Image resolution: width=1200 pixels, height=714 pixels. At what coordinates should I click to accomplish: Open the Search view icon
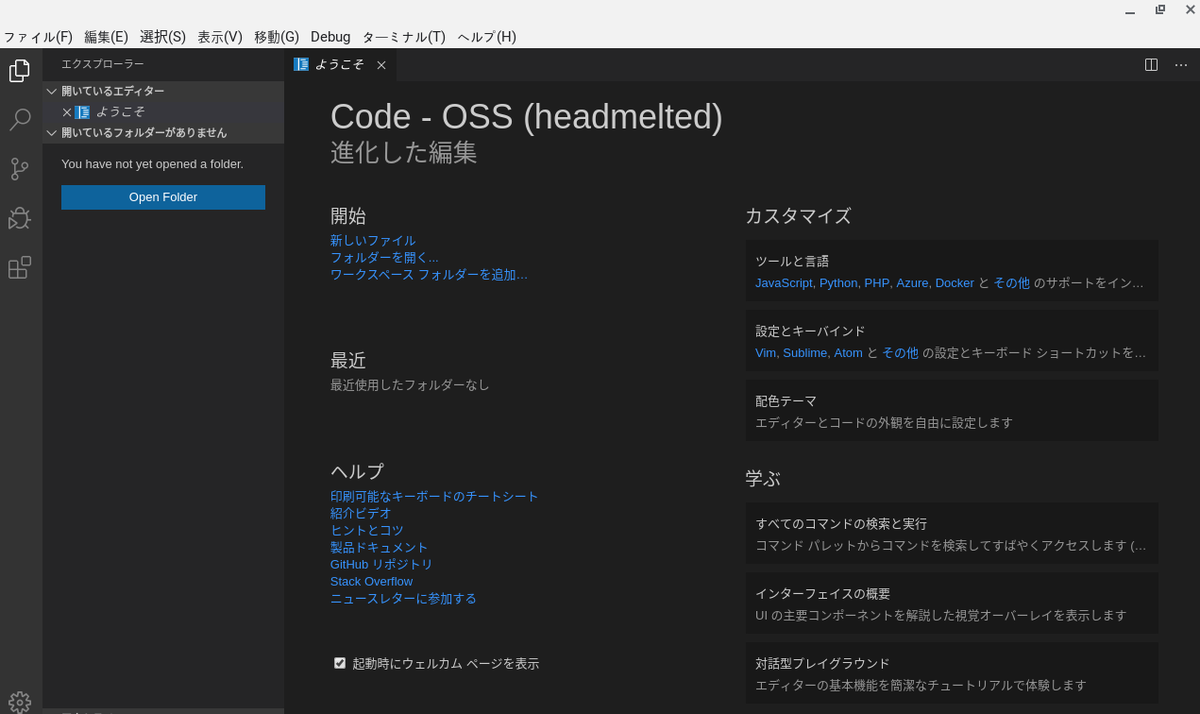tap(20, 120)
